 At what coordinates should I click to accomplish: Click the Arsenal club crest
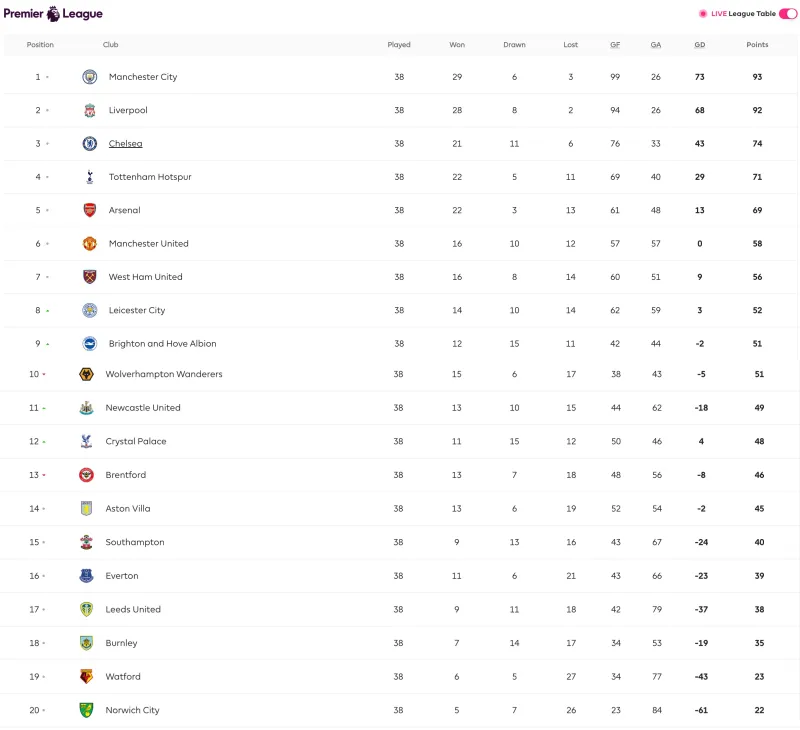90,210
